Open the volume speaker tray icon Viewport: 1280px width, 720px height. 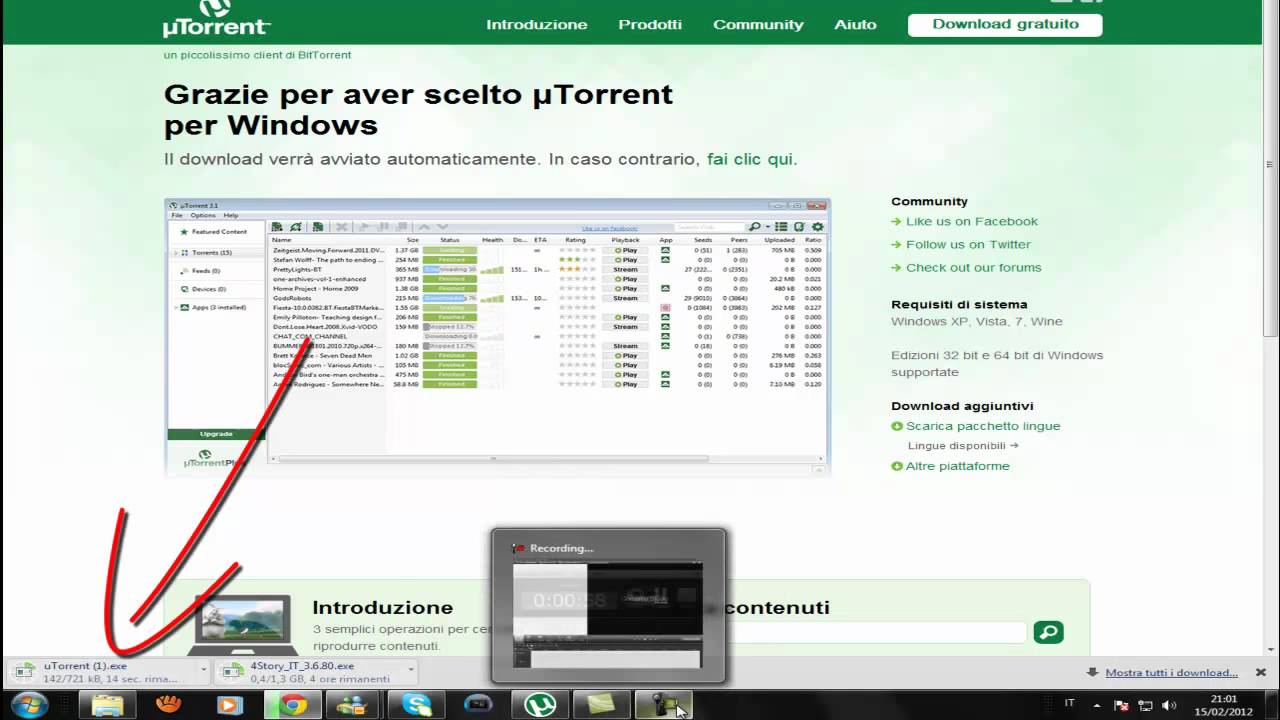pos(1169,705)
